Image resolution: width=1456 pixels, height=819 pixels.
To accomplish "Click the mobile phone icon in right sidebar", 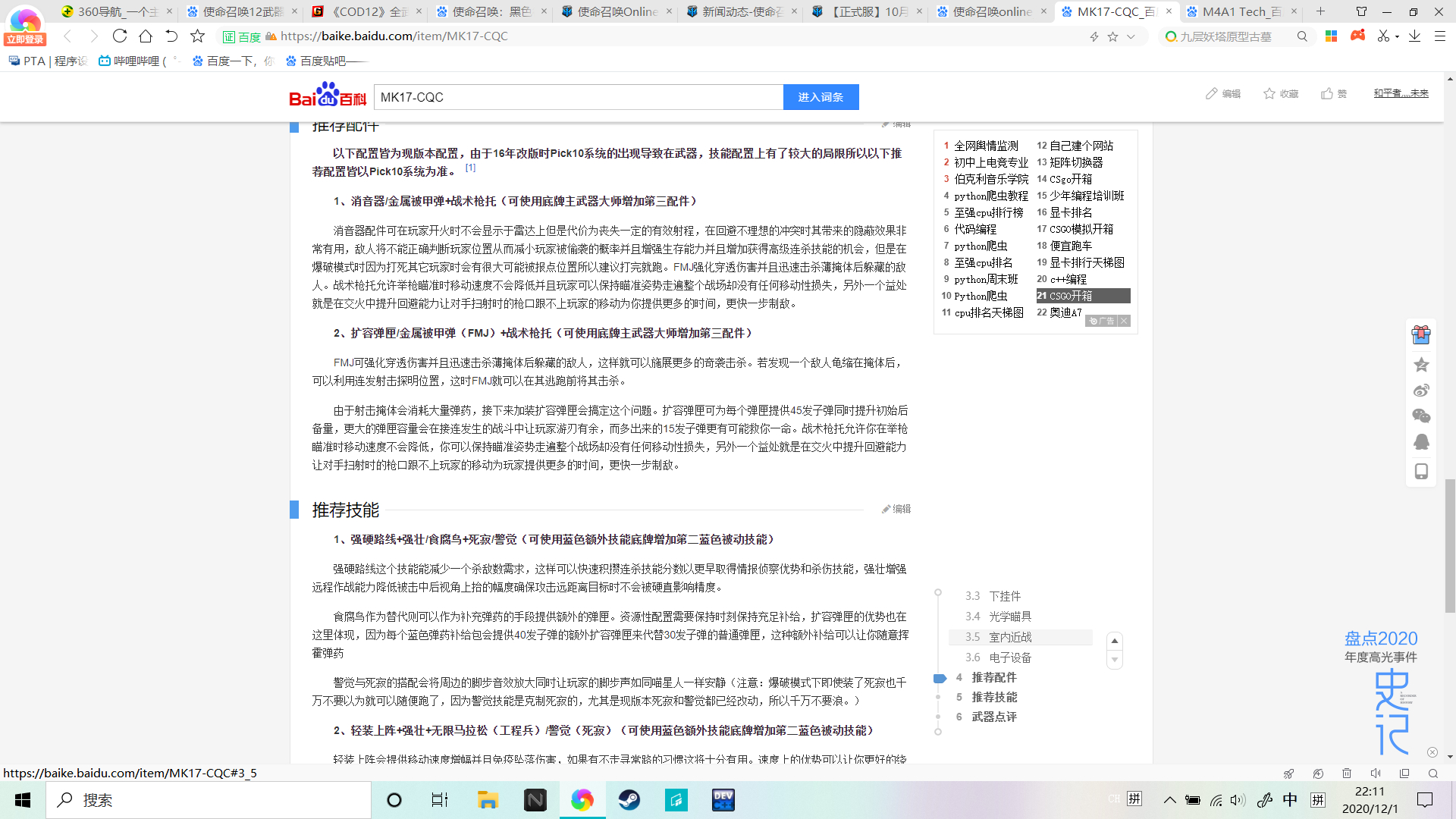I will click(x=1421, y=472).
